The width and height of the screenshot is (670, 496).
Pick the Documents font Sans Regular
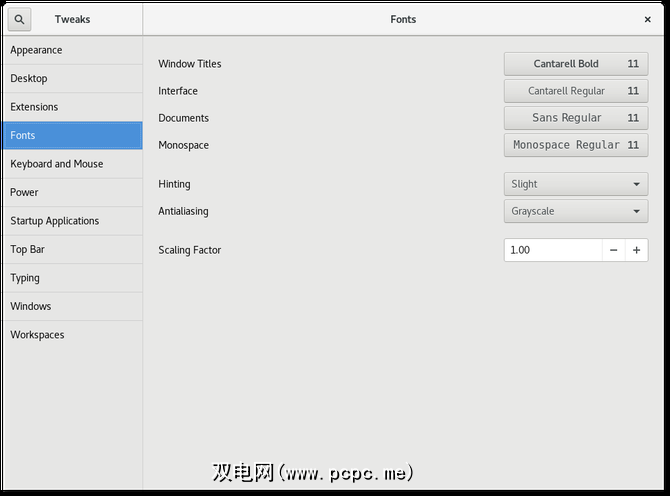575,118
